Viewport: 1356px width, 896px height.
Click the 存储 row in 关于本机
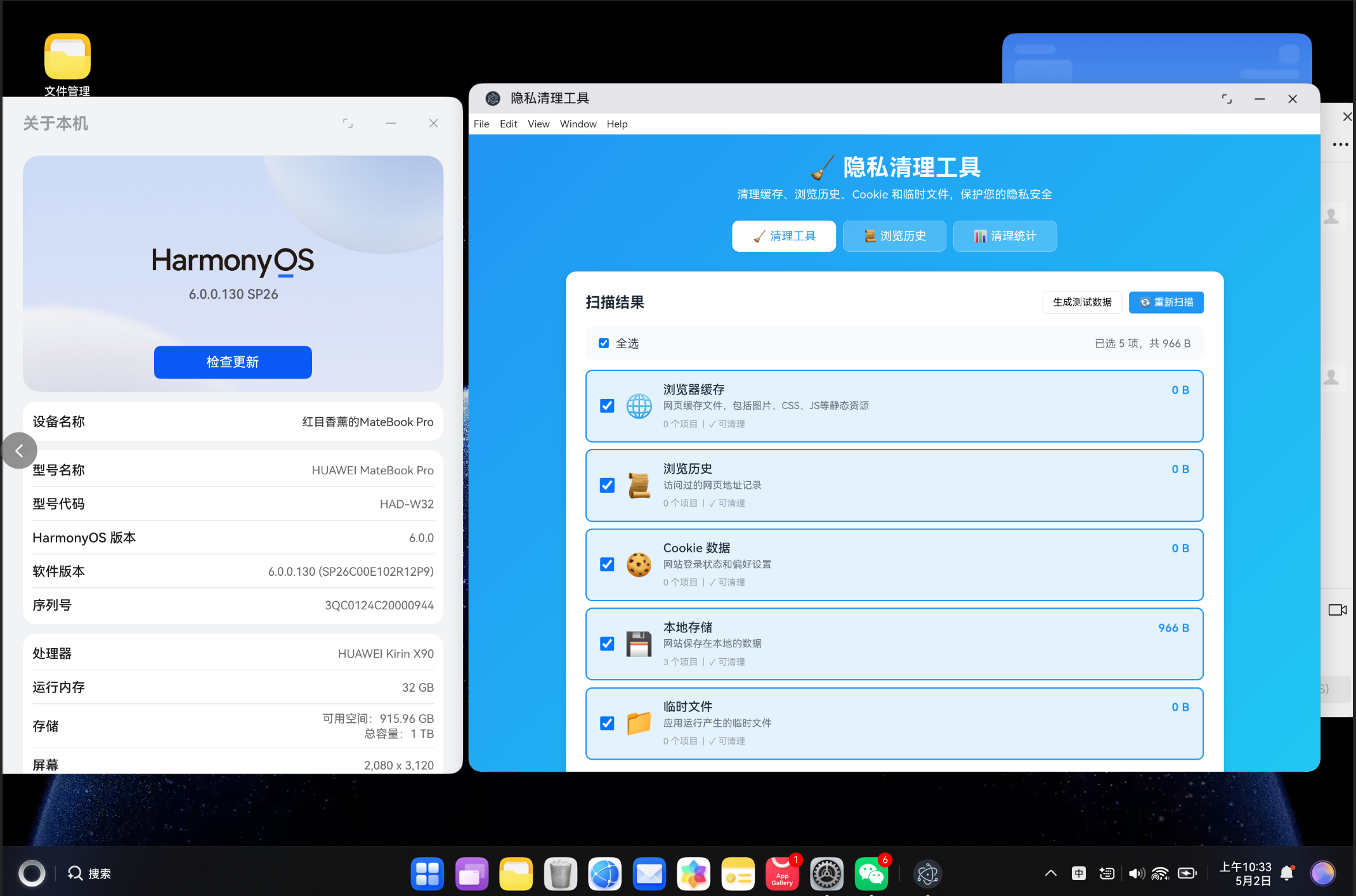click(233, 726)
